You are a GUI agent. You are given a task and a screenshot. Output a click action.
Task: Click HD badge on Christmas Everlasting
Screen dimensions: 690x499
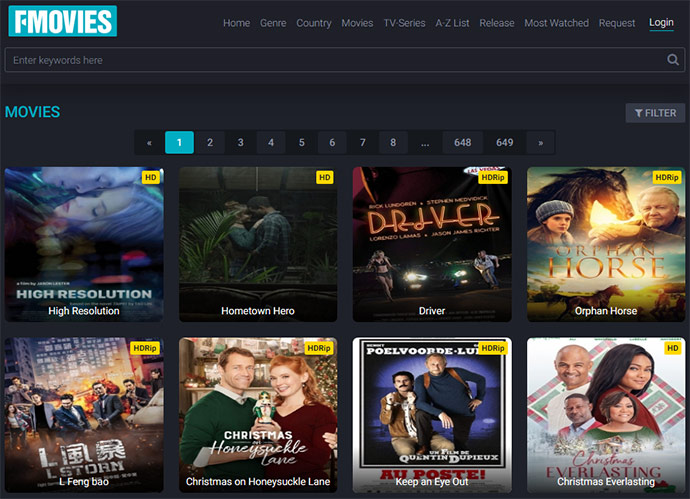pyautogui.click(x=672, y=348)
